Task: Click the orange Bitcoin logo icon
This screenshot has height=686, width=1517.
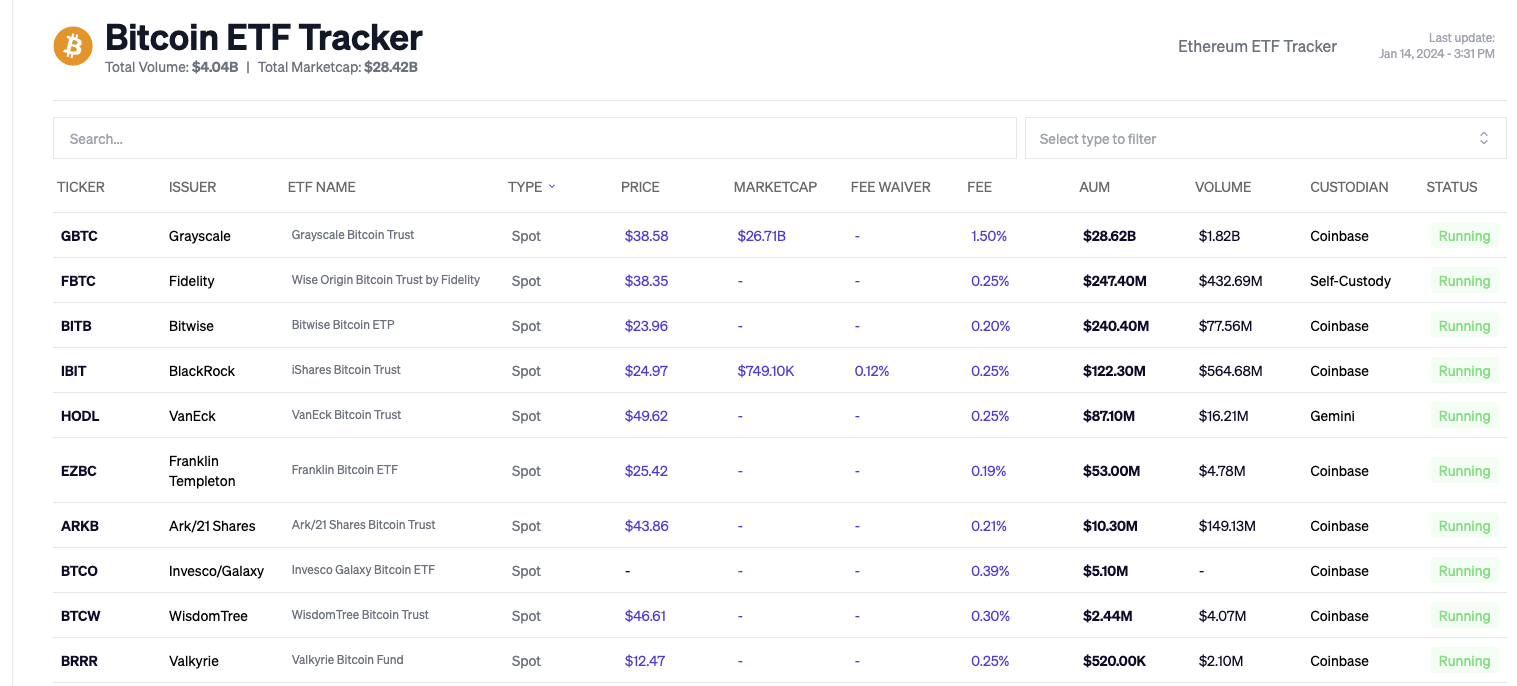Action: 73,46
